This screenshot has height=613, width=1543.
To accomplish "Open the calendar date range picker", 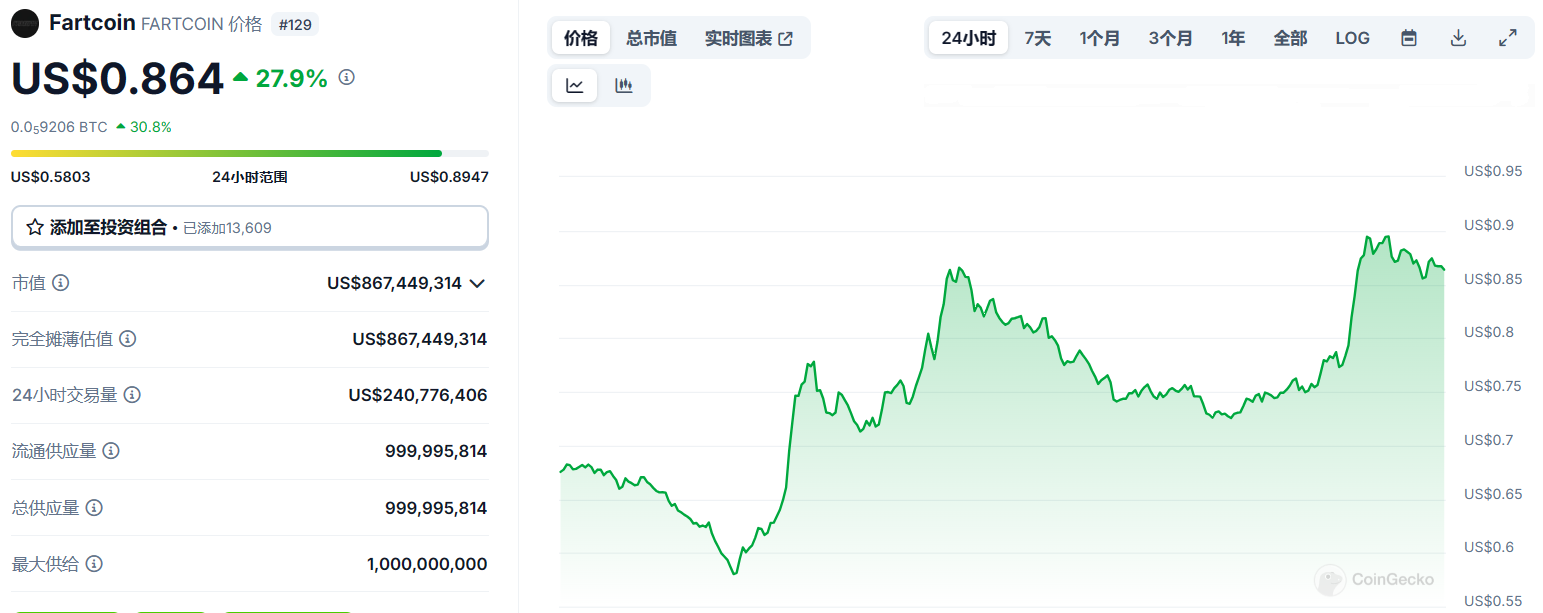I will (x=1408, y=38).
